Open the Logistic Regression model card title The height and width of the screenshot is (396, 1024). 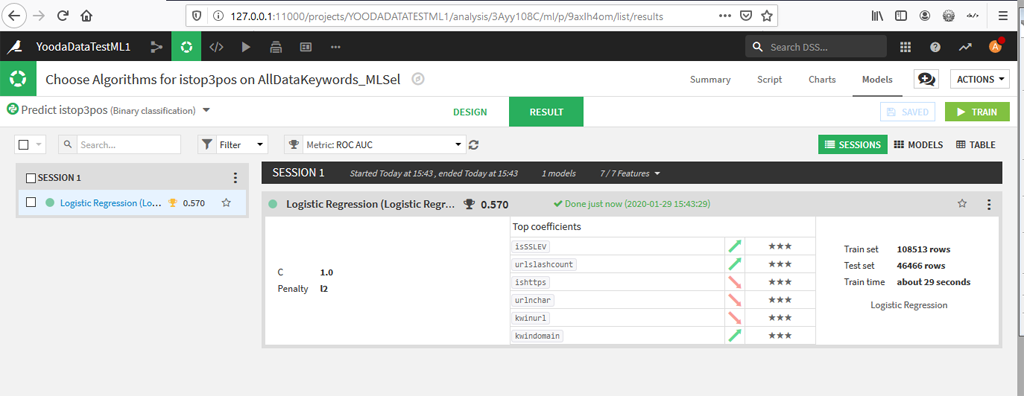(371, 205)
